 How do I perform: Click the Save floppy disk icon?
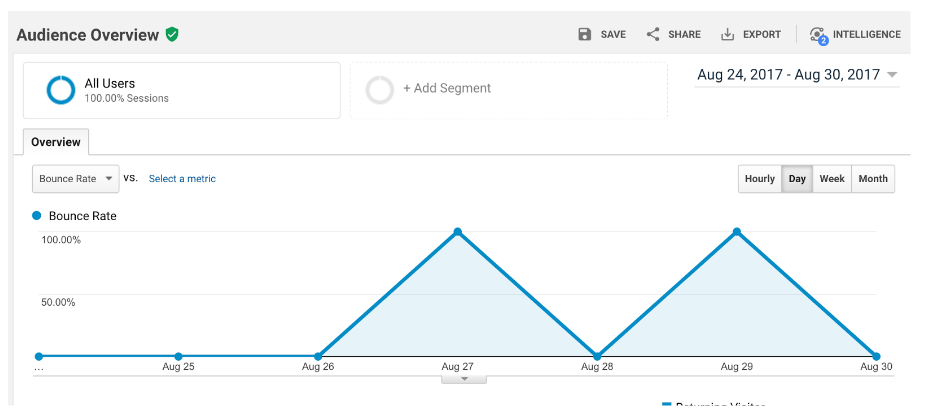[x=585, y=34]
